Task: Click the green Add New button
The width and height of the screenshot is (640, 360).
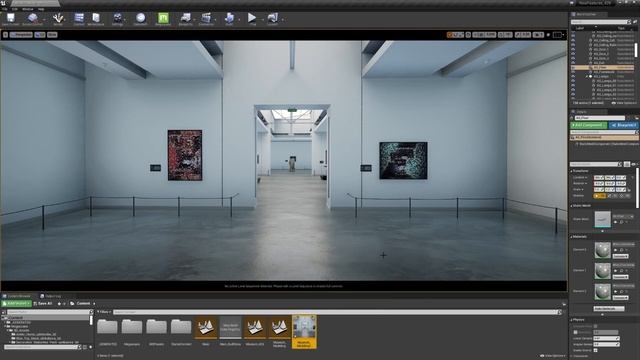Action: pos(16,304)
